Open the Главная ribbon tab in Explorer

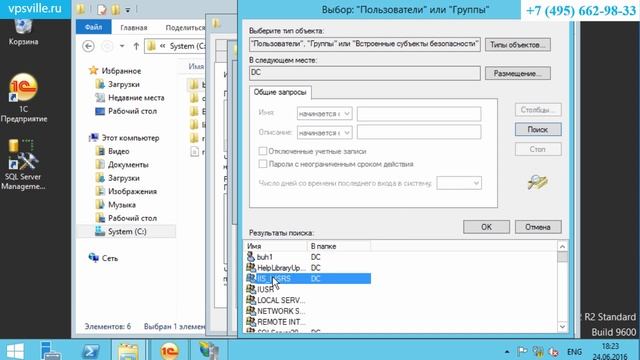tap(134, 28)
